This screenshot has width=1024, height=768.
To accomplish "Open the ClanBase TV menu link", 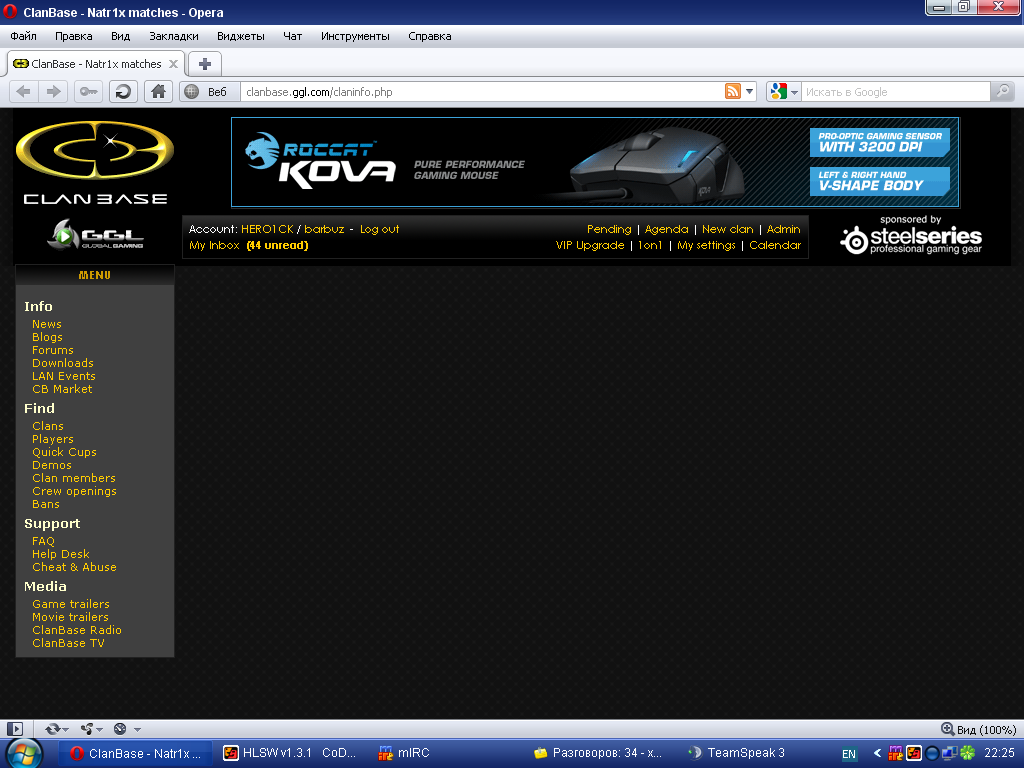I will click(69, 643).
